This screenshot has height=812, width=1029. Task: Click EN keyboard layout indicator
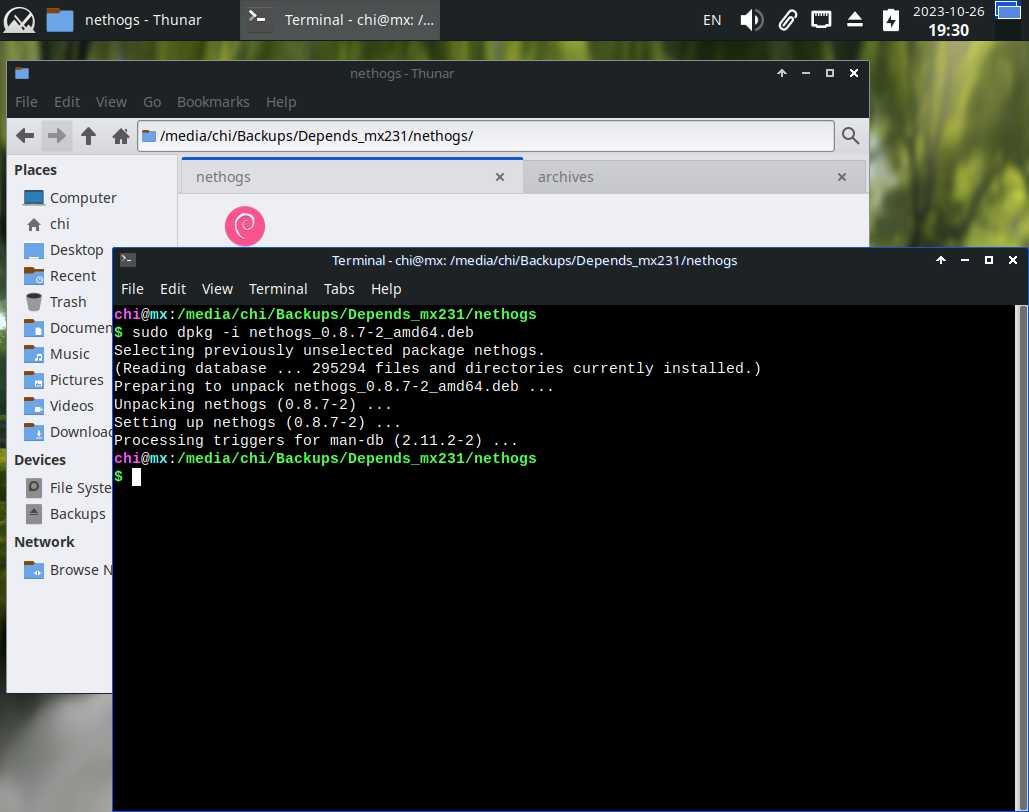click(711, 20)
